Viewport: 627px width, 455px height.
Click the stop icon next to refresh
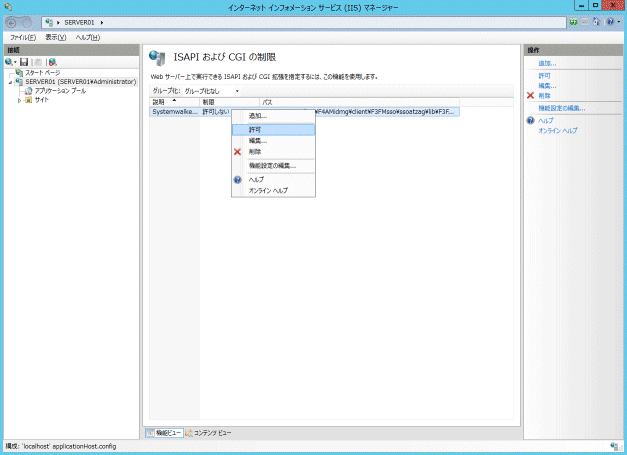[x=585, y=22]
